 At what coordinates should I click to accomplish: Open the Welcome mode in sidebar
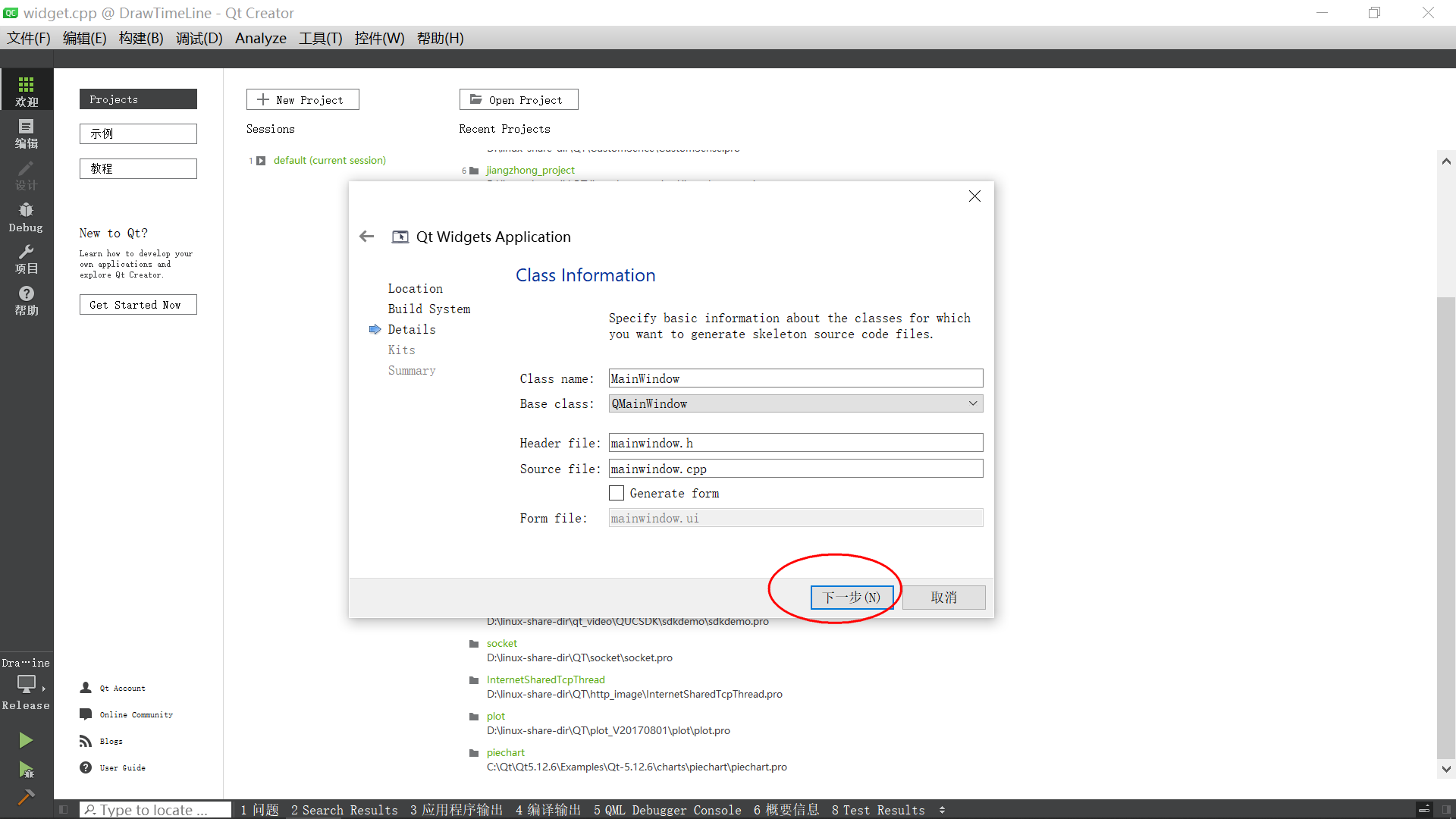coord(27,90)
